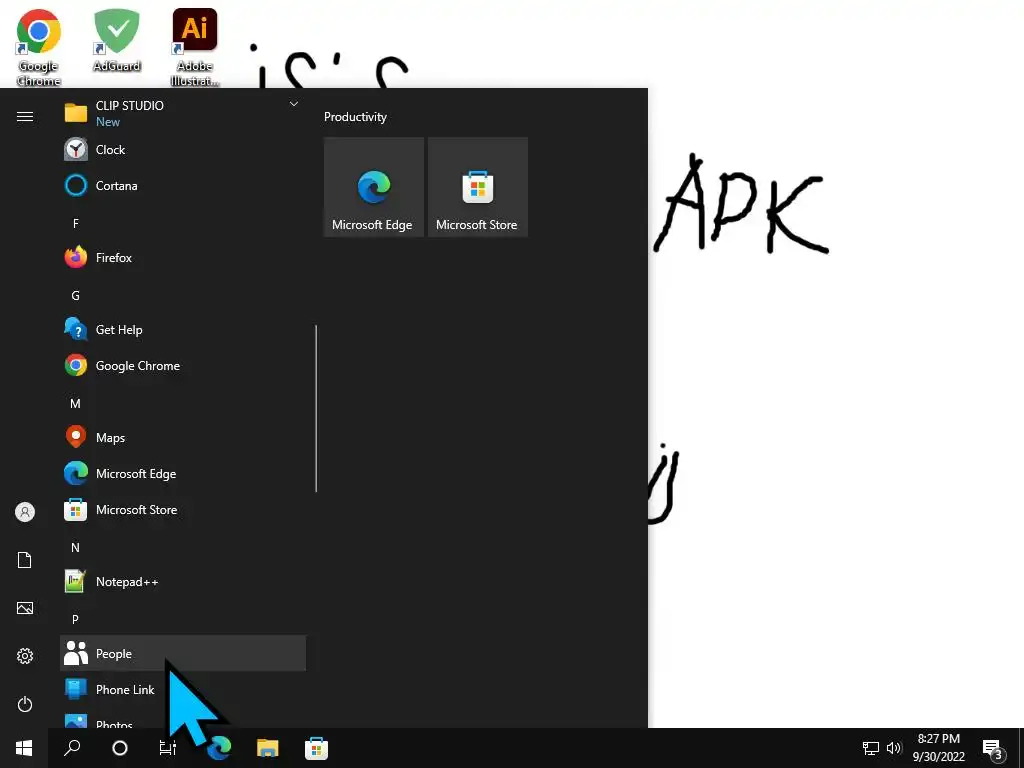Launch Clock from app list

183,150
